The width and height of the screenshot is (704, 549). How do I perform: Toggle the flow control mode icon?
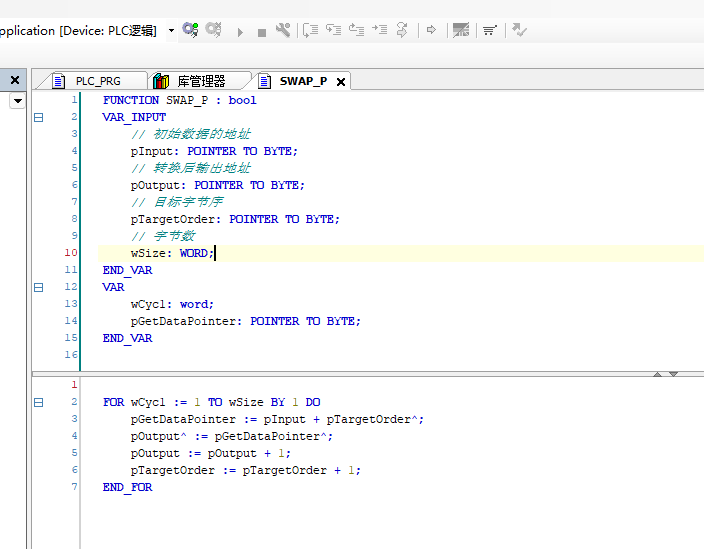461,30
